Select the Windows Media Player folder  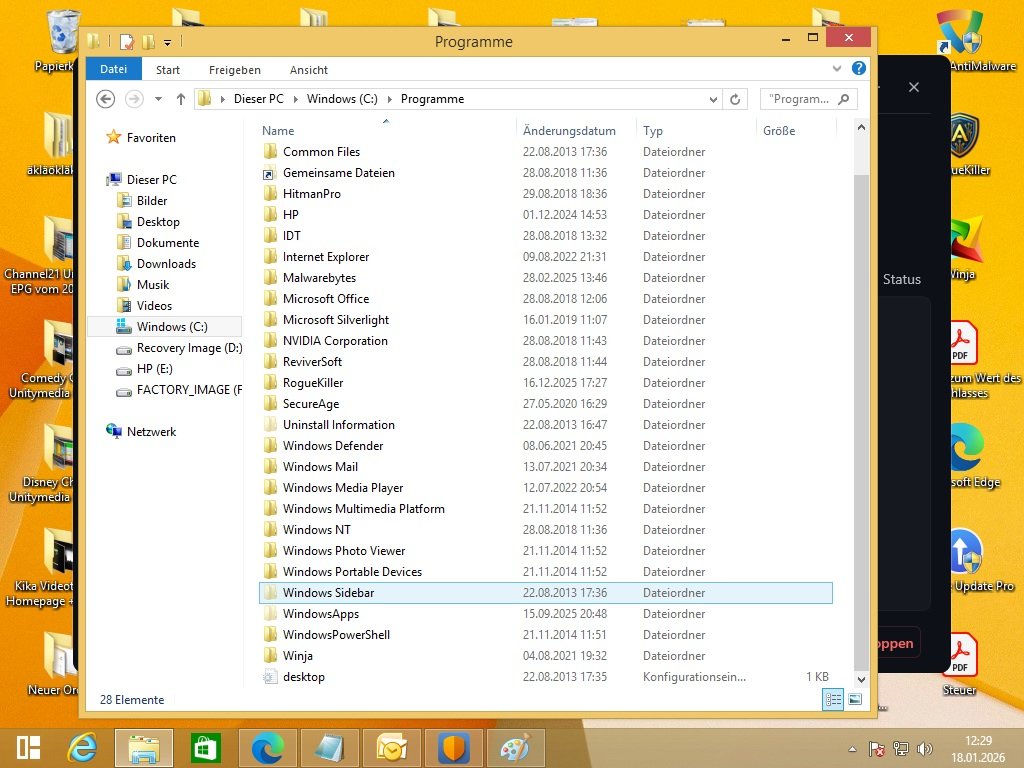coord(342,488)
